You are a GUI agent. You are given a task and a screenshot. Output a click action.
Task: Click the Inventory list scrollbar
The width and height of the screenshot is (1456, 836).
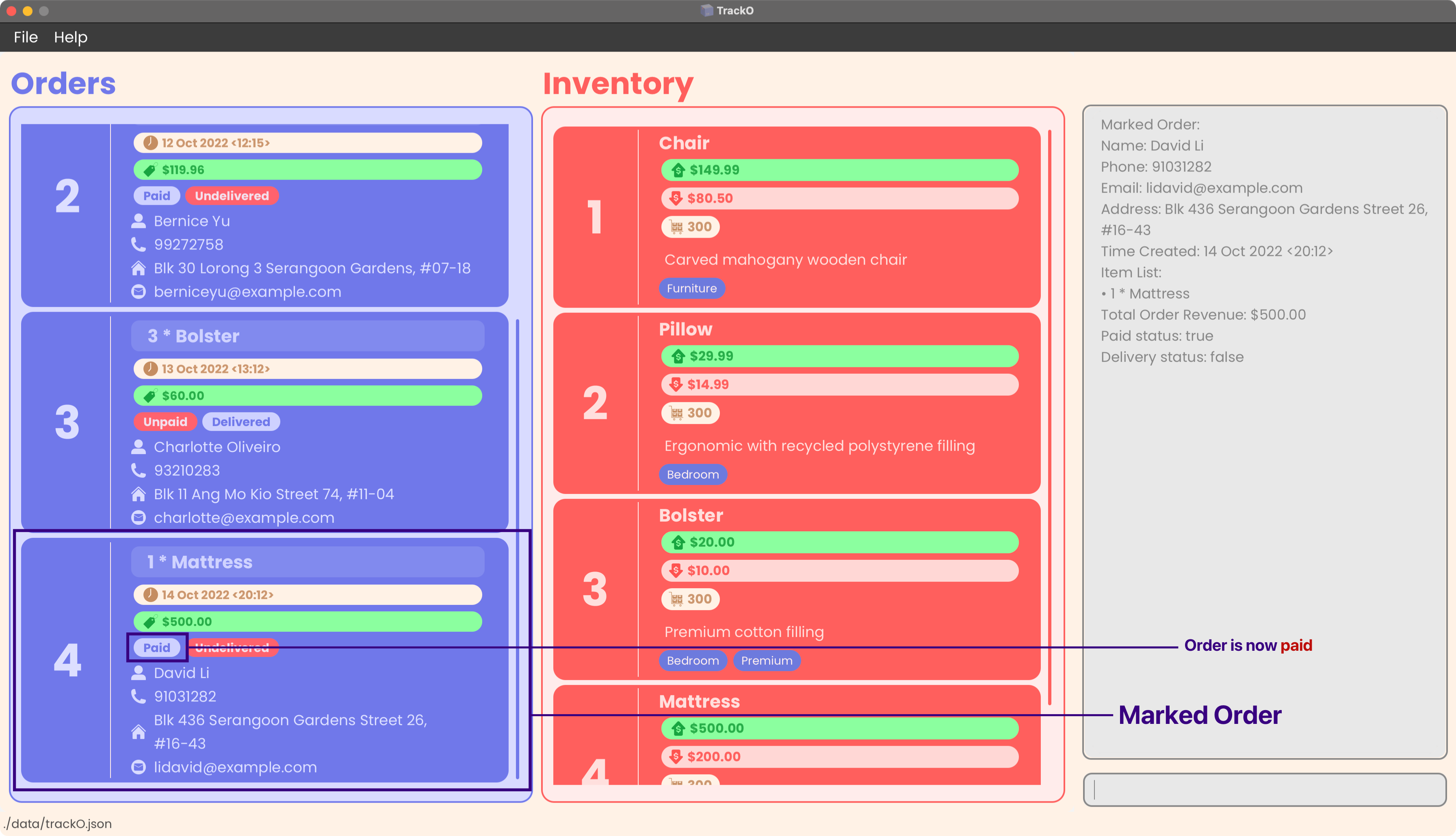click(1049, 417)
